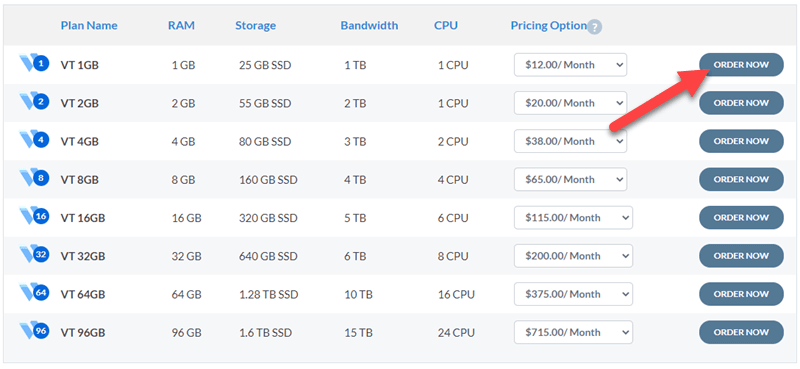Click the 5 TB bandwidth value

[355, 218]
